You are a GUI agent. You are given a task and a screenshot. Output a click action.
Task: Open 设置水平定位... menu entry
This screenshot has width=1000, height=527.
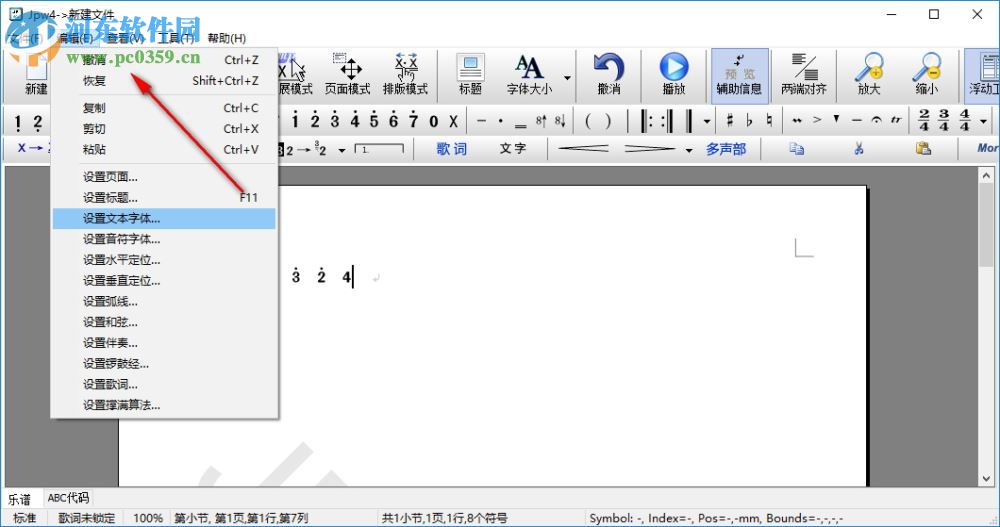pyautogui.click(x=164, y=260)
